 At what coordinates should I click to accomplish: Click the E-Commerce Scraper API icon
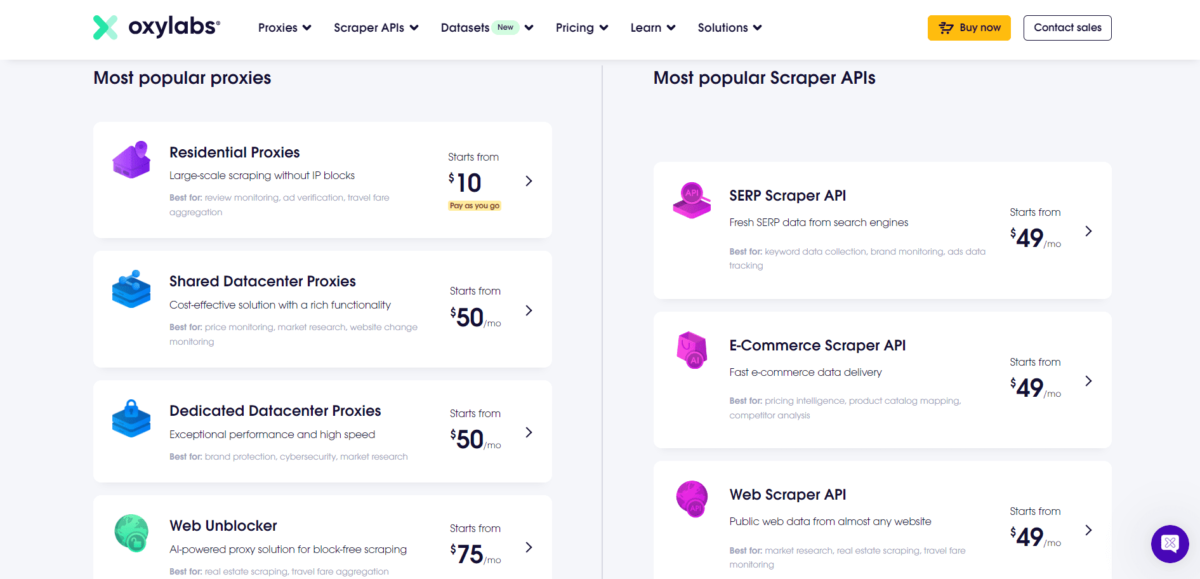[692, 350]
